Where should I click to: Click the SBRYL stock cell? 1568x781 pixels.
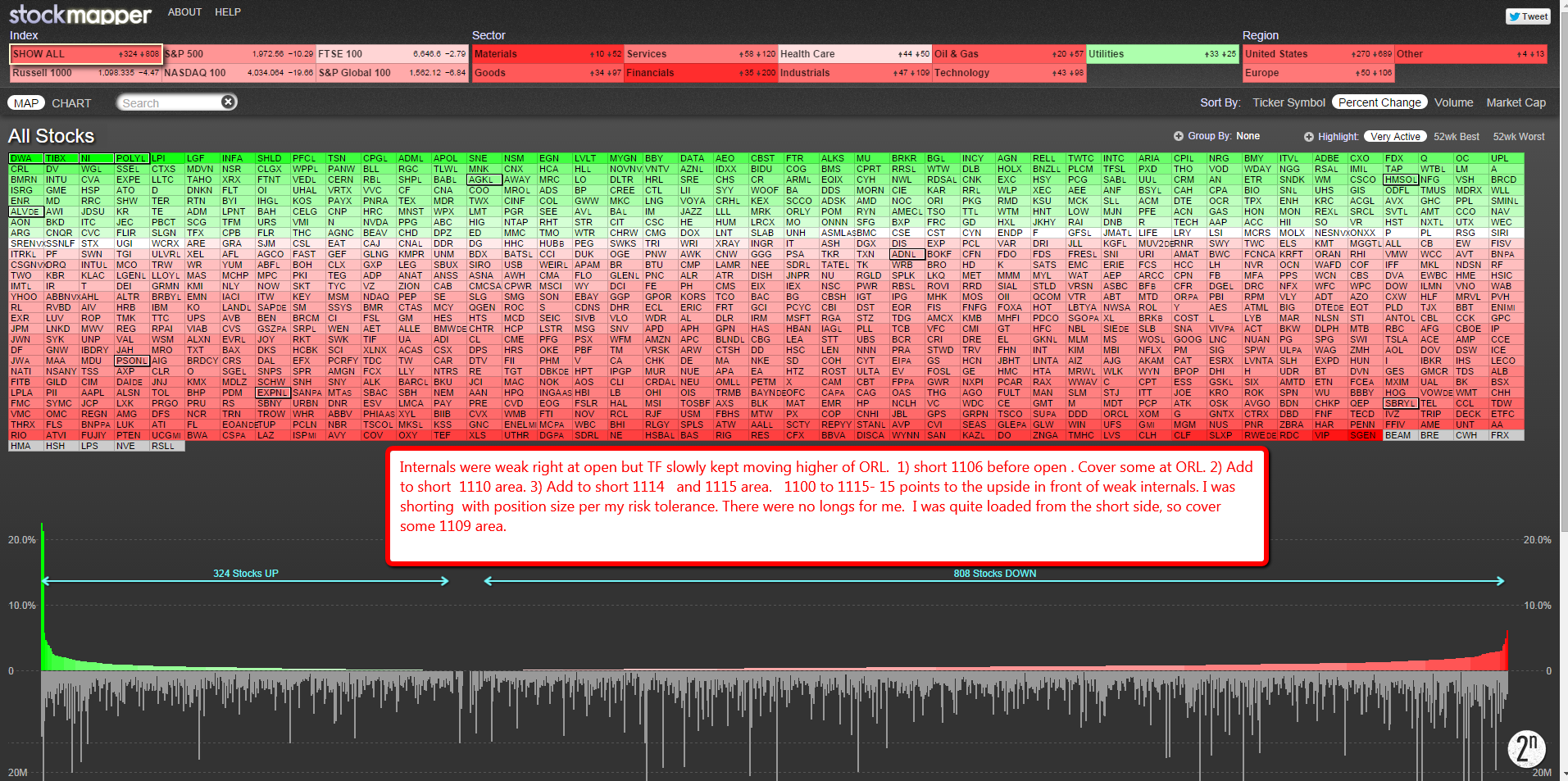(1400, 403)
